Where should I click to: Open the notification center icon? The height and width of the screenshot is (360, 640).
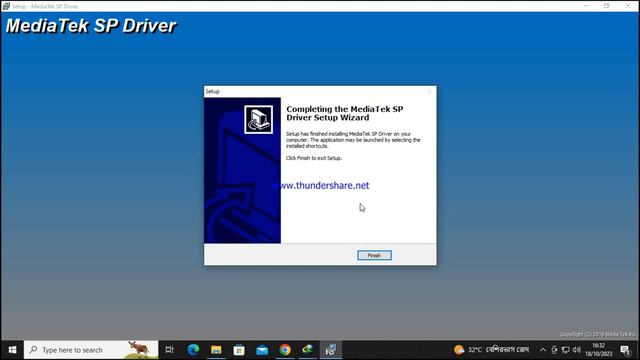tap(625, 350)
